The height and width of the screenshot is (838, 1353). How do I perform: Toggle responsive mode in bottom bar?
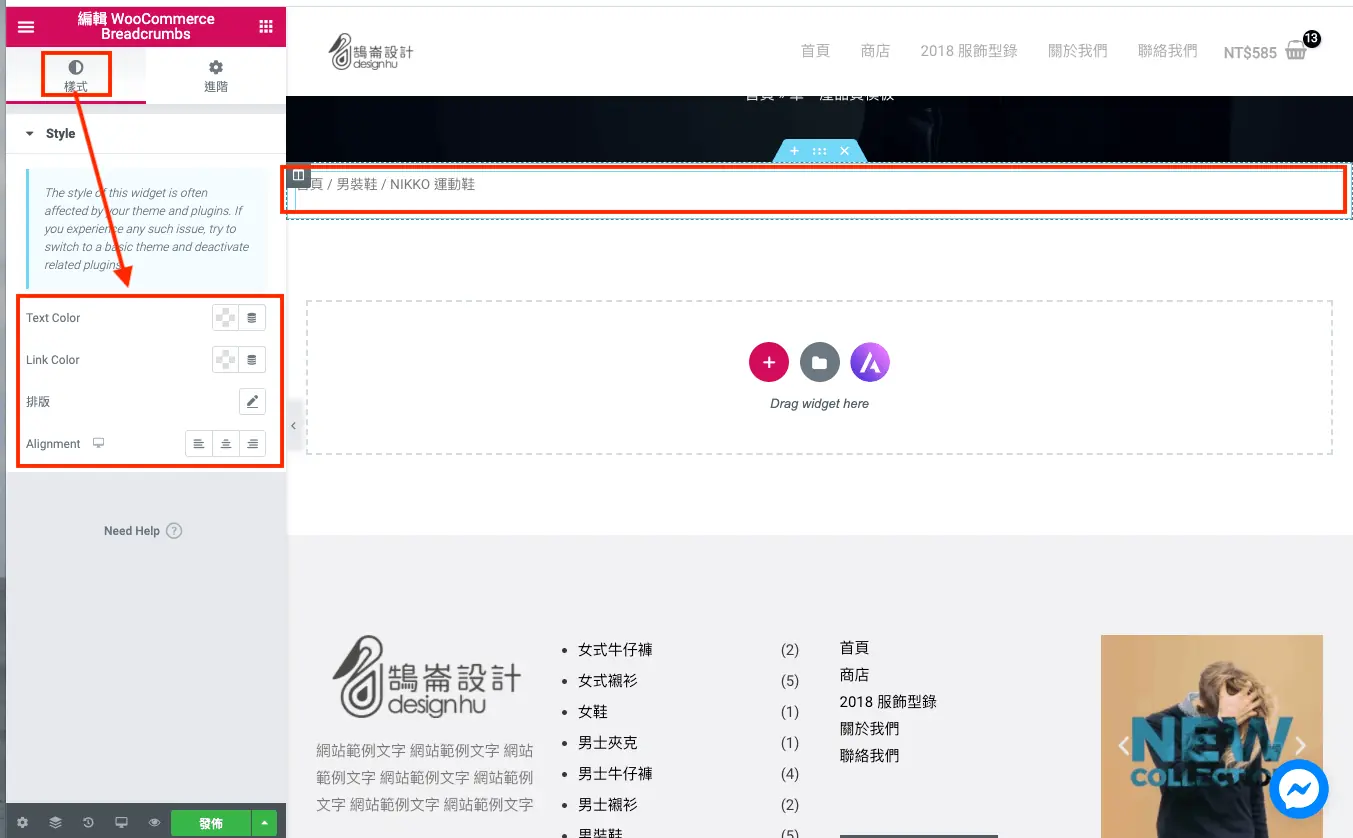tap(121, 823)
